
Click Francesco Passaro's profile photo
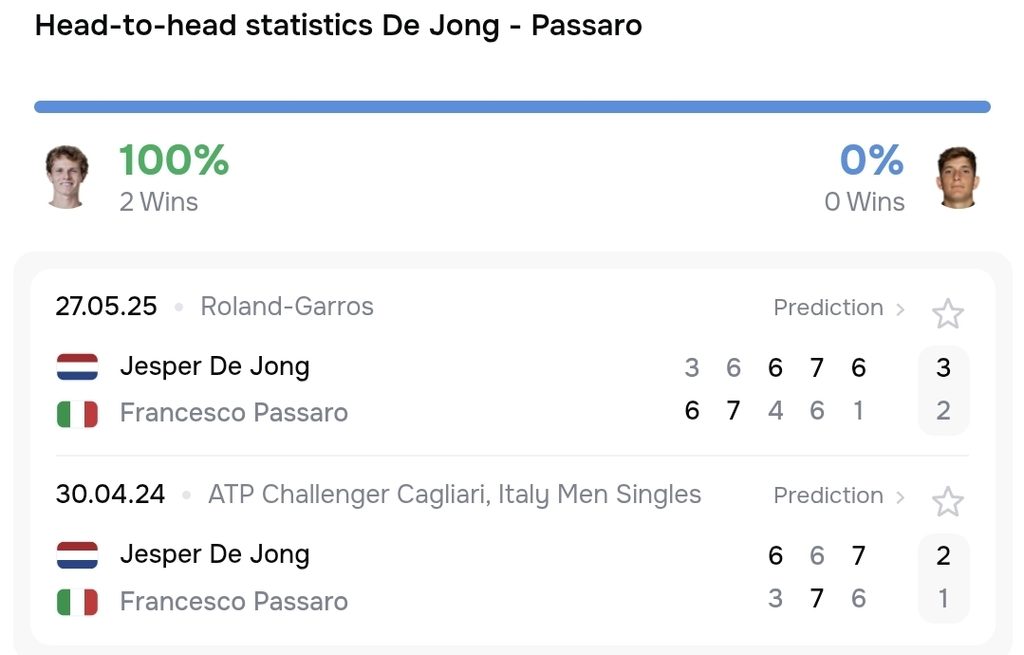point(957,177)
